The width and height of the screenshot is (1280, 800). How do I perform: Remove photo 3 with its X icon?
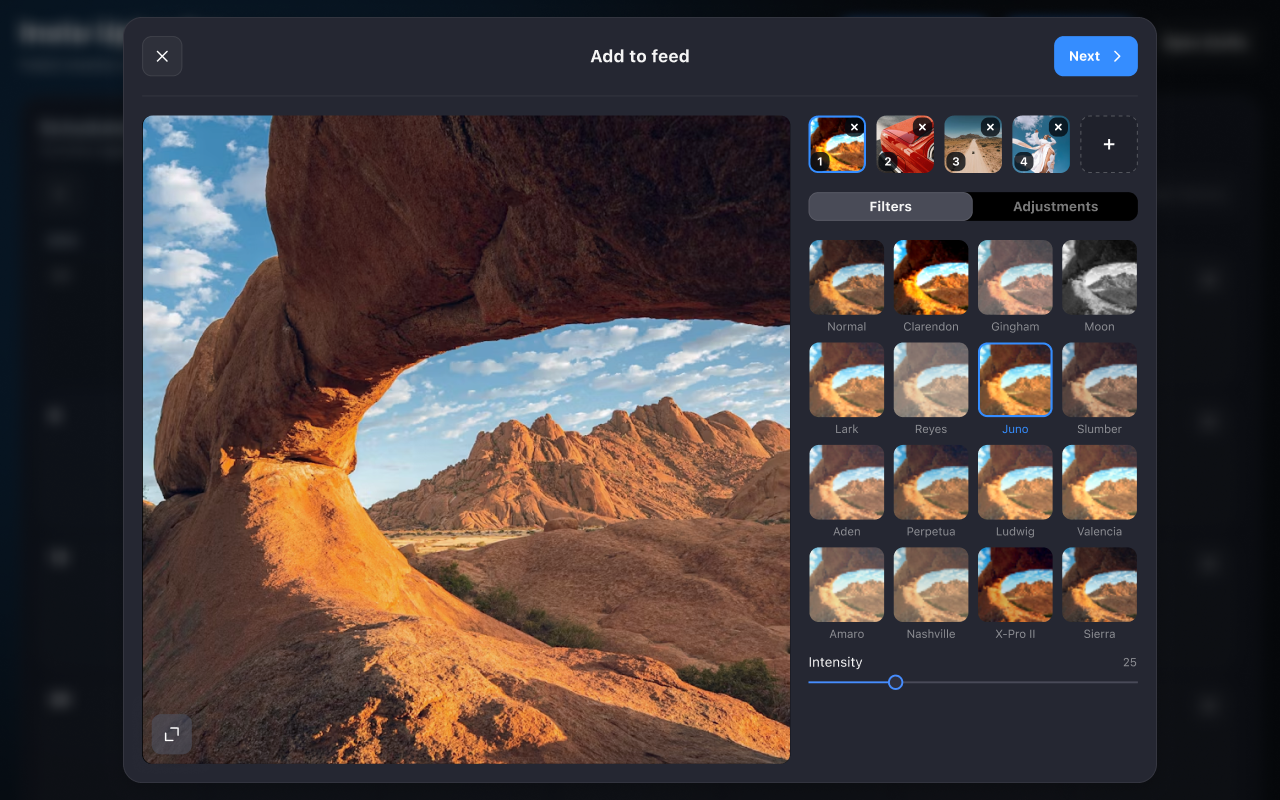(x=990, y=127)
